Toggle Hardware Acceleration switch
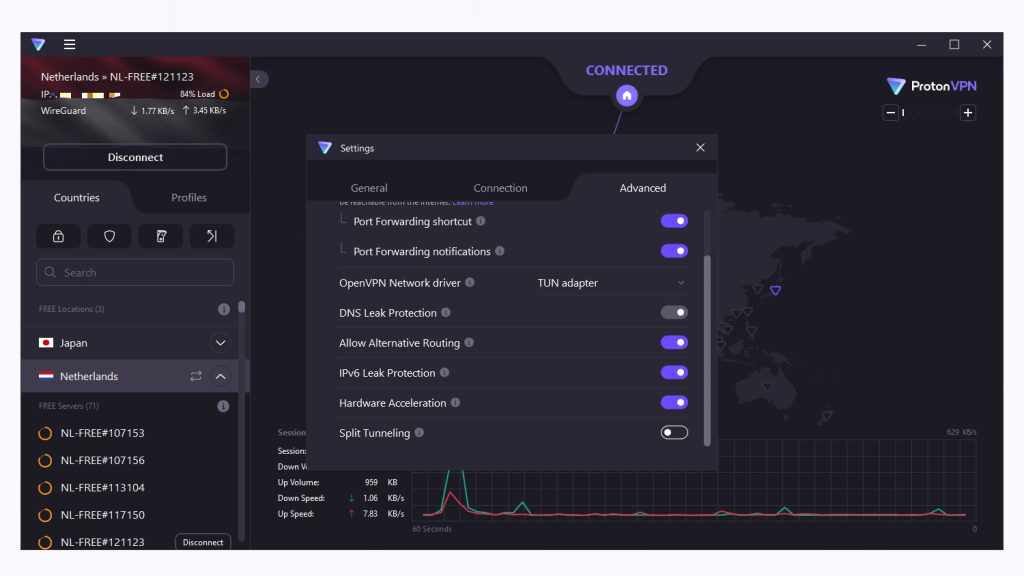 coord(674,403)
